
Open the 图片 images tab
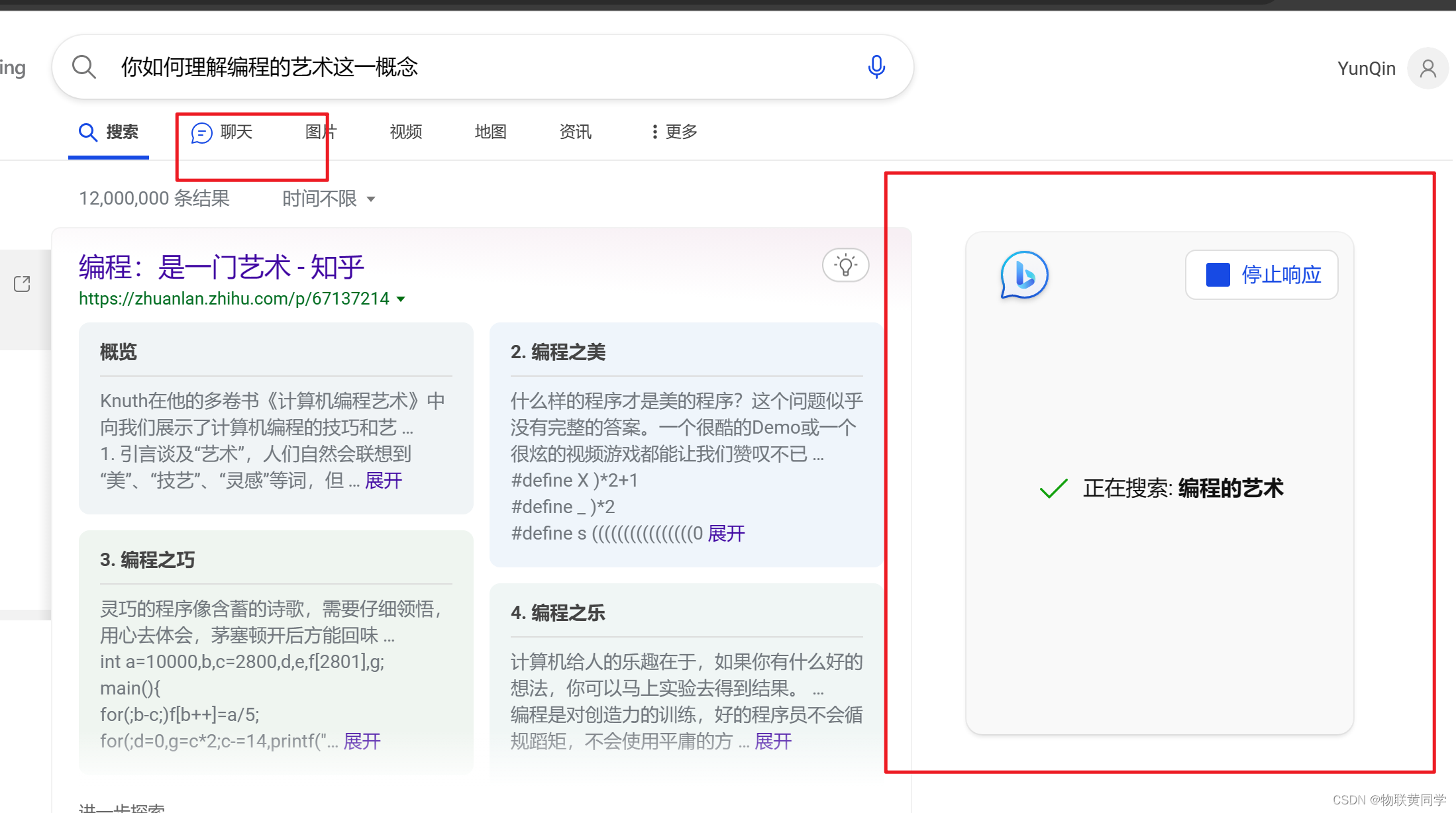coord(321,132)
